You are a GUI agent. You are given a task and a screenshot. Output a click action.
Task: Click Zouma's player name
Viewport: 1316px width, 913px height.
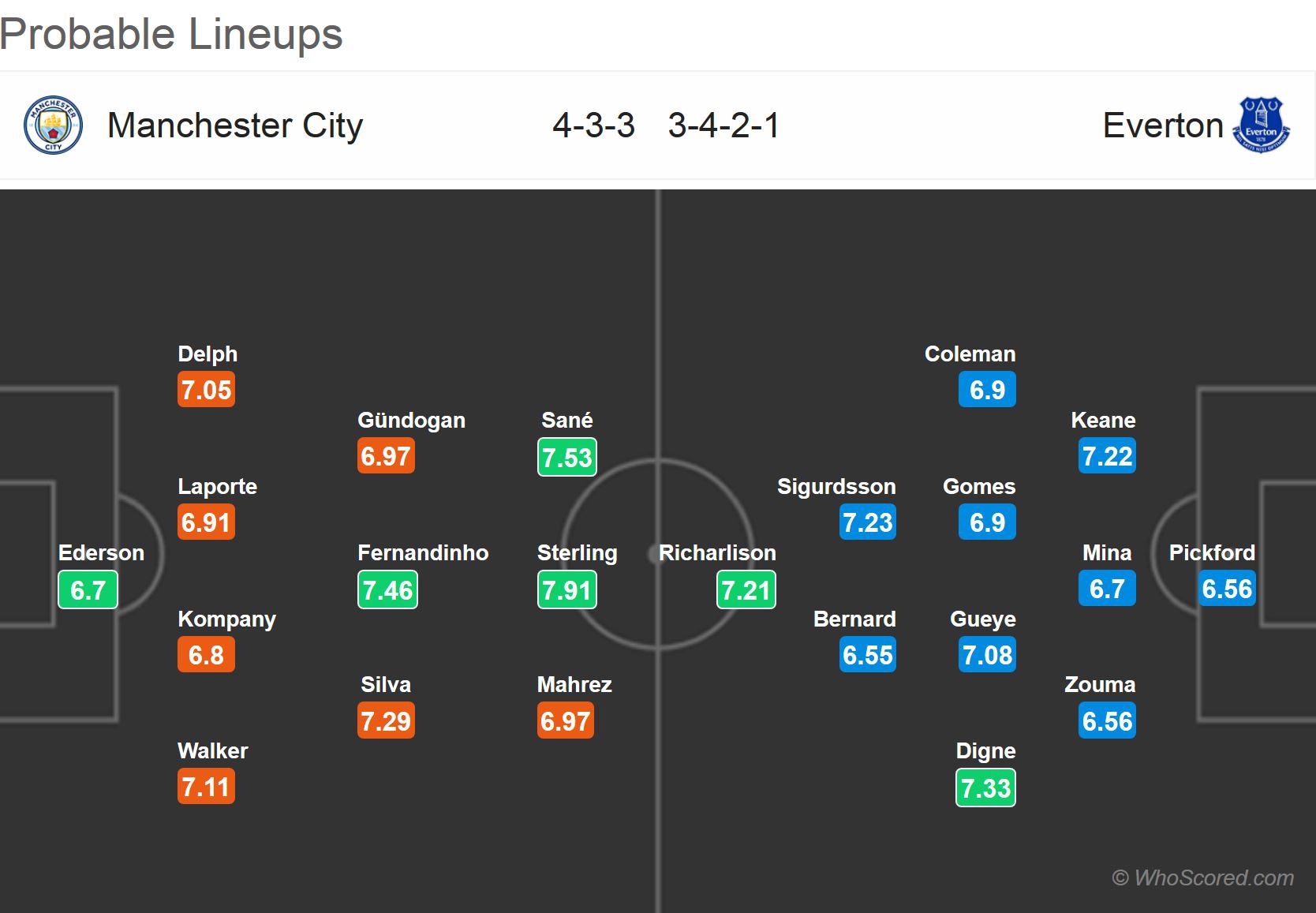coord(1100,684)
